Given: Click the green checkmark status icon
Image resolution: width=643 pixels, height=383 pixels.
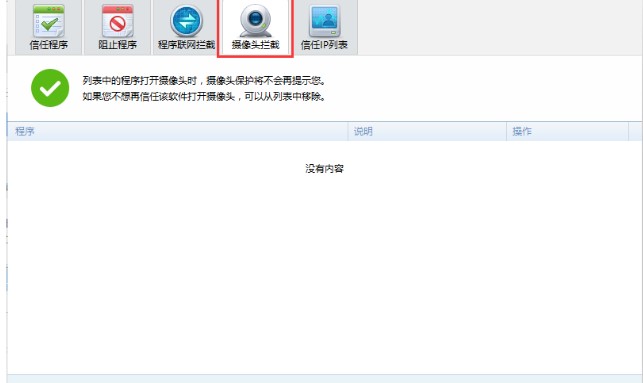Looking at the screenshot, I should tap(50, 88).
